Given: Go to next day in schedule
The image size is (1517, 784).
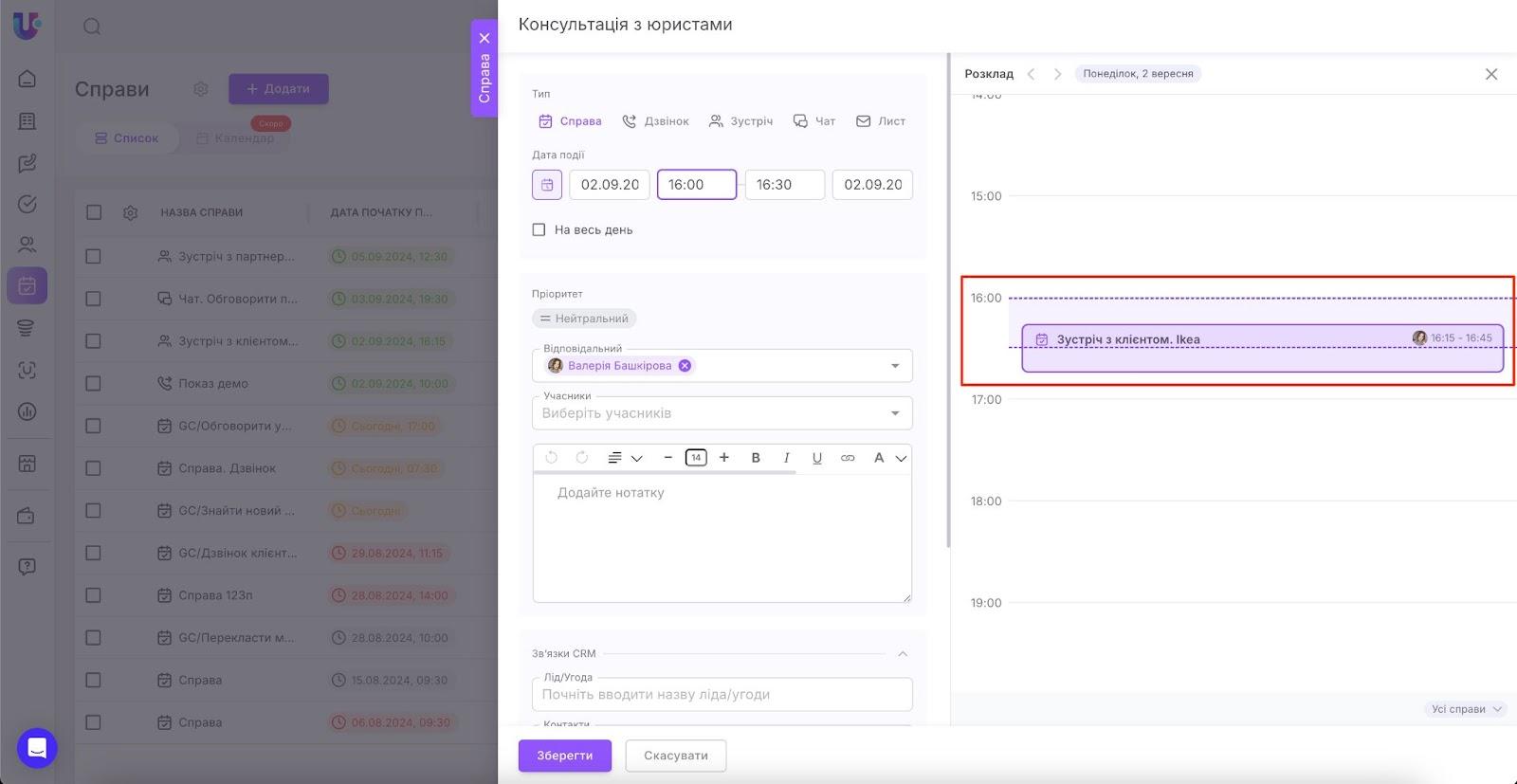Looking at the screenshot, I should click(x=1057, y=74).
